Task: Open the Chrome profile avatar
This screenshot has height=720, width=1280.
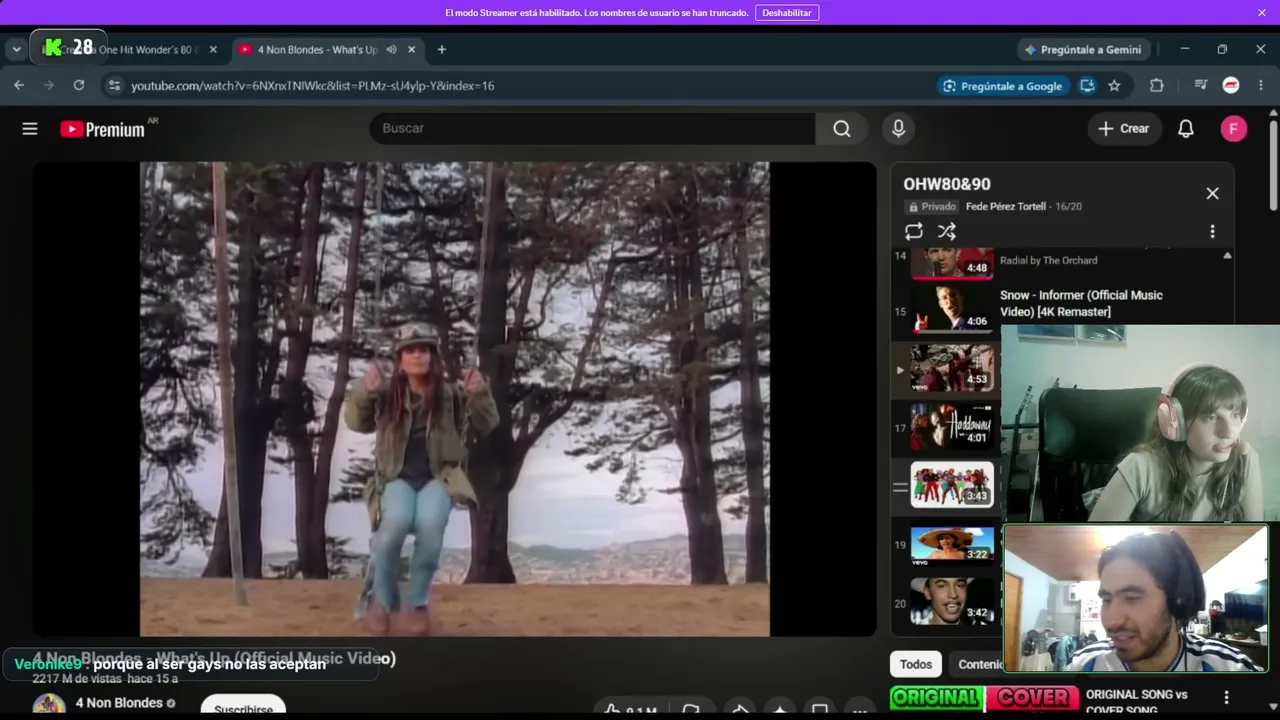Action: point(1231,86)
